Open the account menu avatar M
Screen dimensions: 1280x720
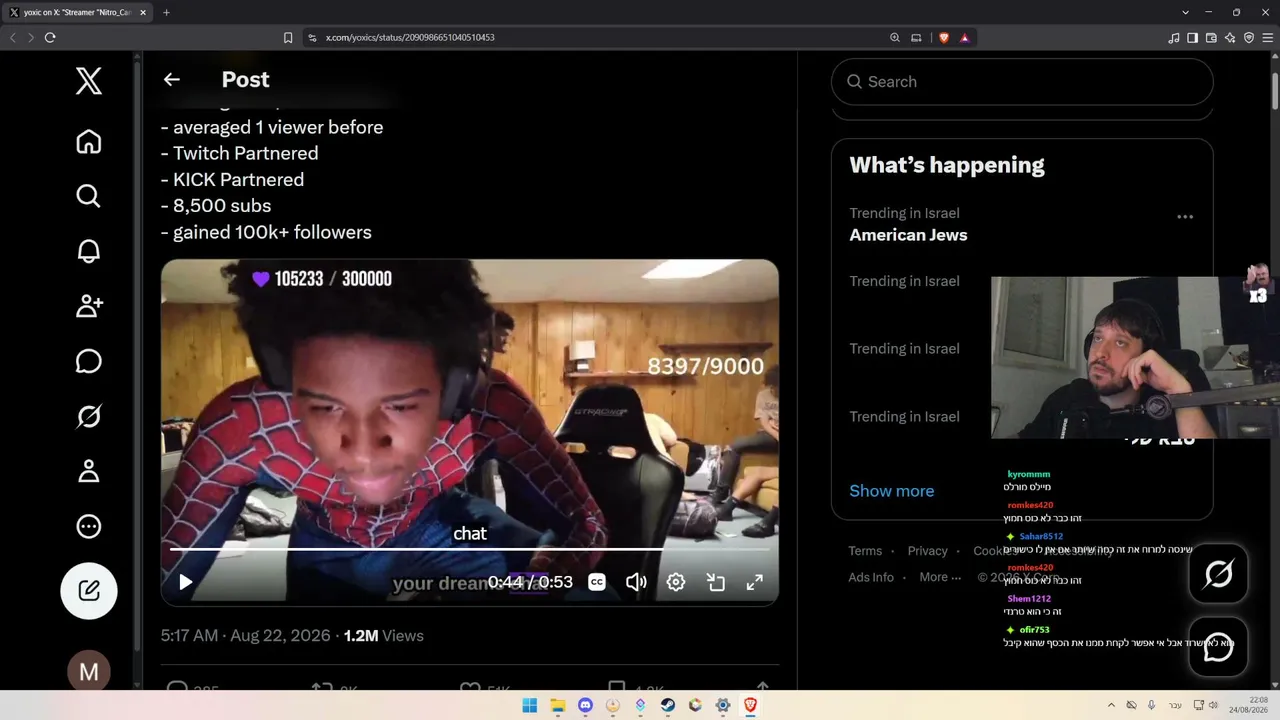pos(89,672)
